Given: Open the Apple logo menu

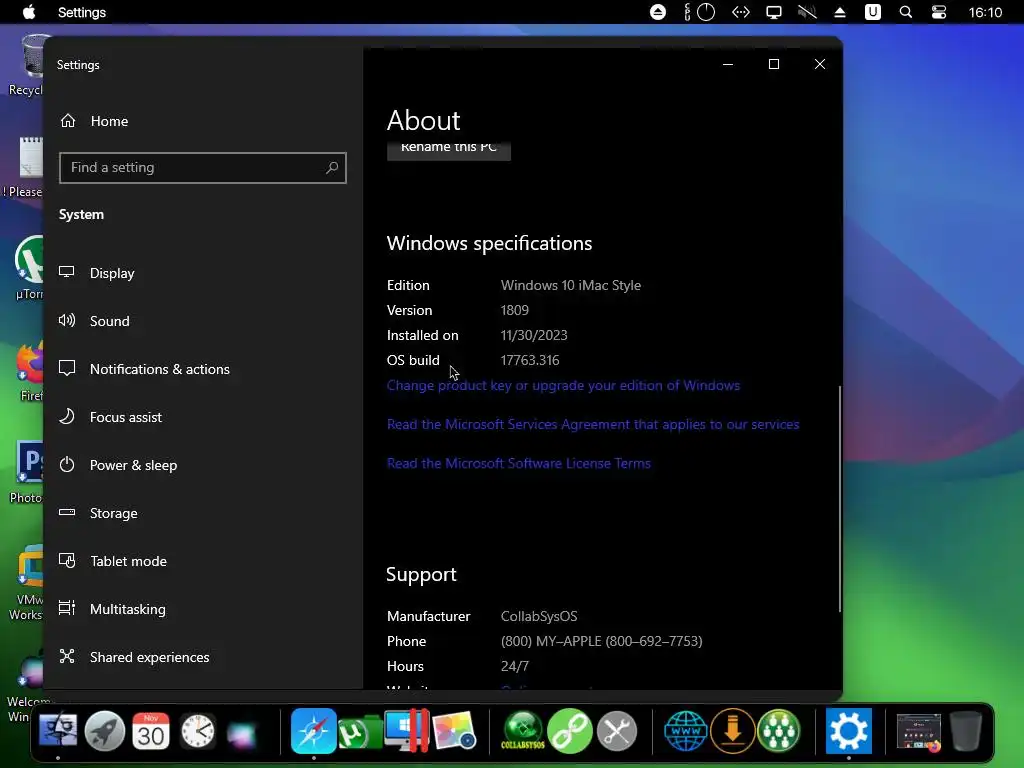Looking at the screenshot, I should 29,12.
